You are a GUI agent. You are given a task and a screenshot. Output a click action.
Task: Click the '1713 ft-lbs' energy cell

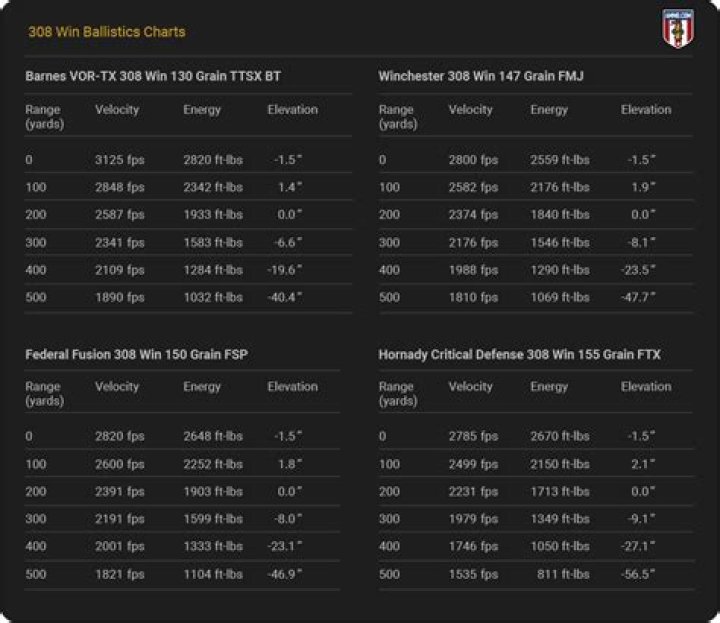(x=560, y=492)
